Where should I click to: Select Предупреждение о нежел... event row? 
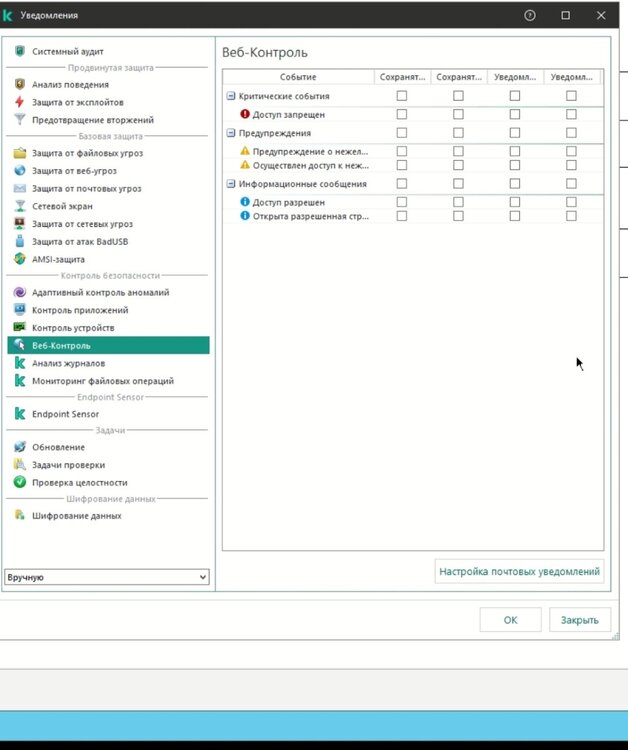point(310,152)
